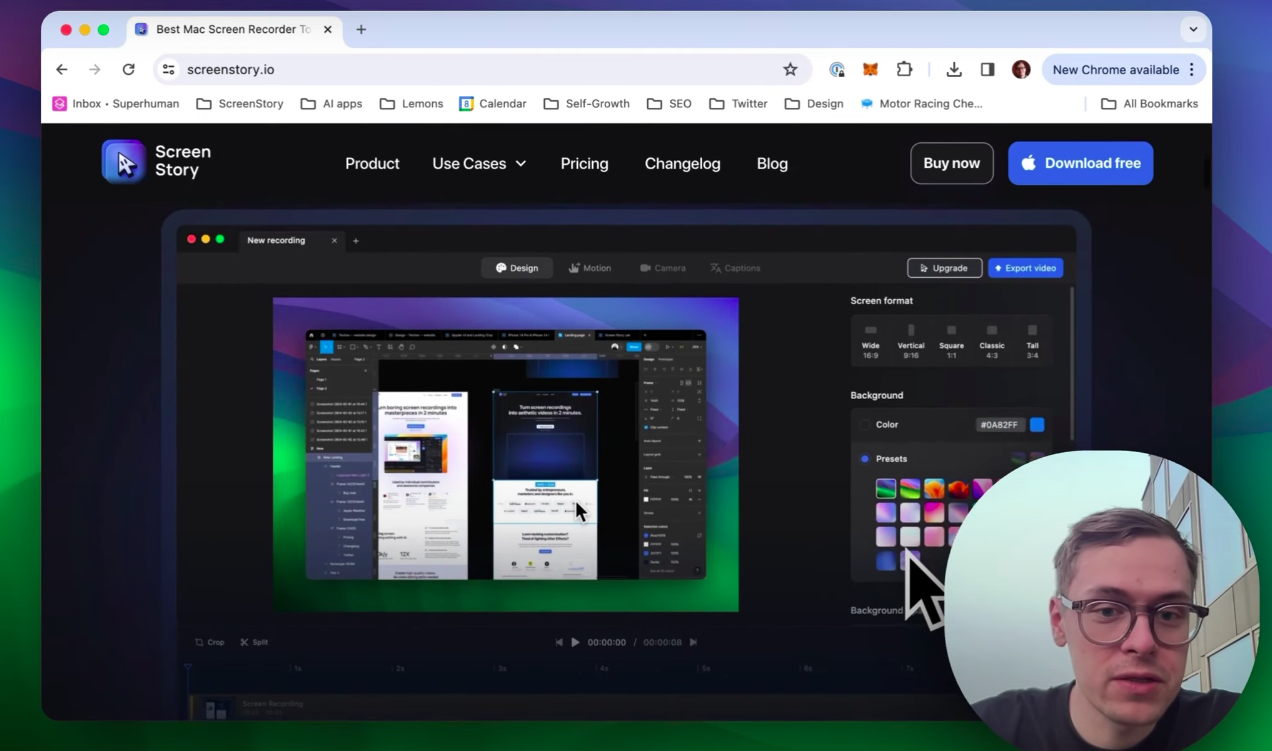Viewport: 1272px width, 751px height.
Task: Select the Wide 16:9 screen format
Action: pos(871,340)
